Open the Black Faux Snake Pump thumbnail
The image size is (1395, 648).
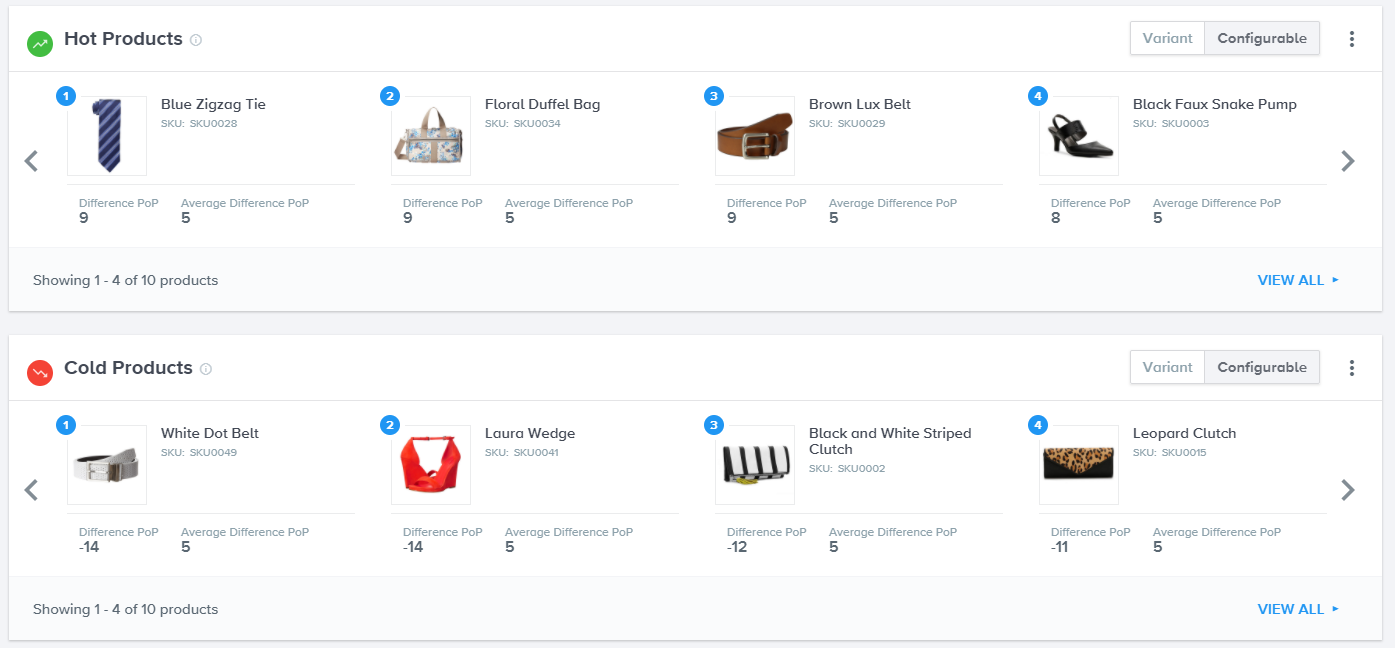(x=1079, y=136)
